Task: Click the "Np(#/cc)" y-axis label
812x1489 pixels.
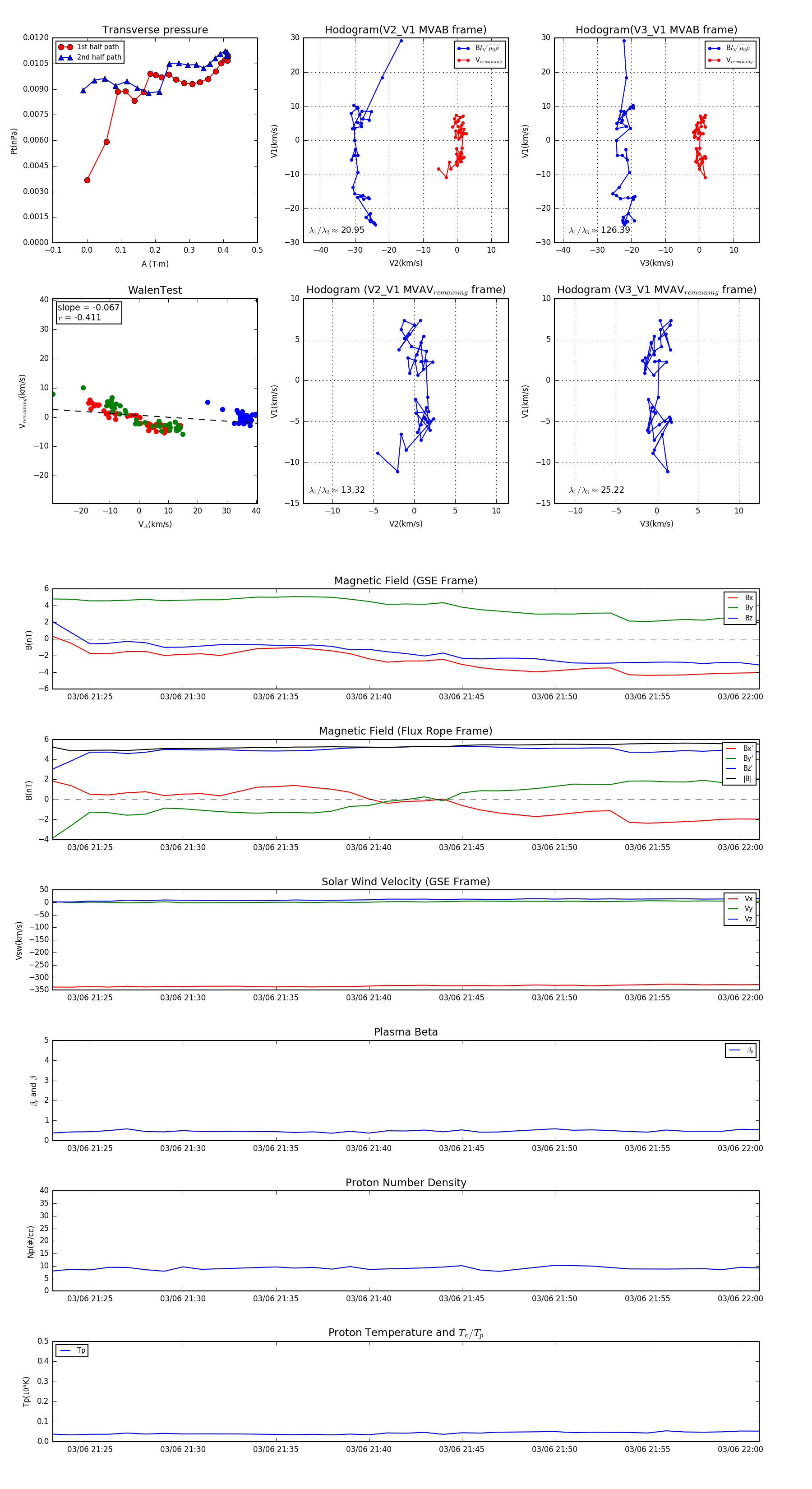Action: [x=31, y=1242]
